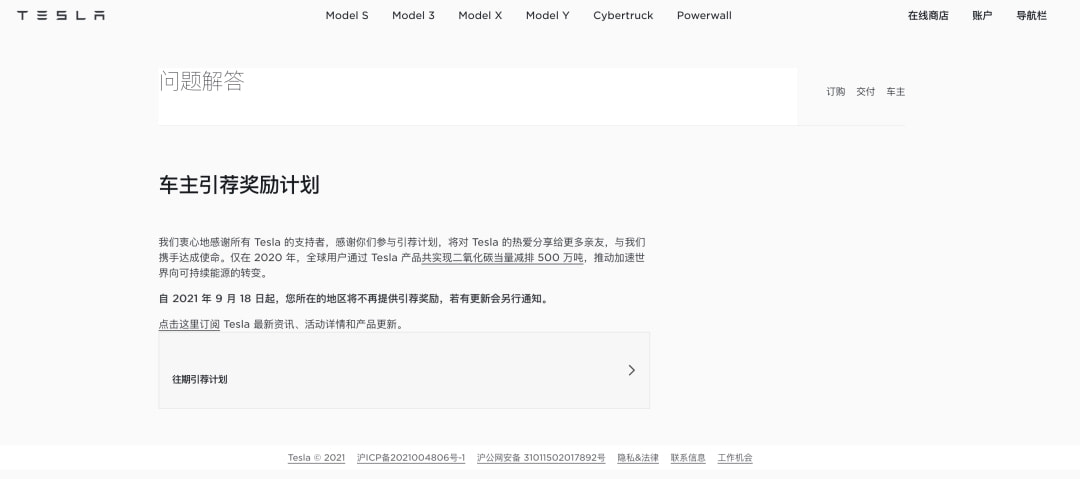This screenshot has width=1080, height=479.
Task: Open Model S in navigation
Action: (x=346, y=15)
